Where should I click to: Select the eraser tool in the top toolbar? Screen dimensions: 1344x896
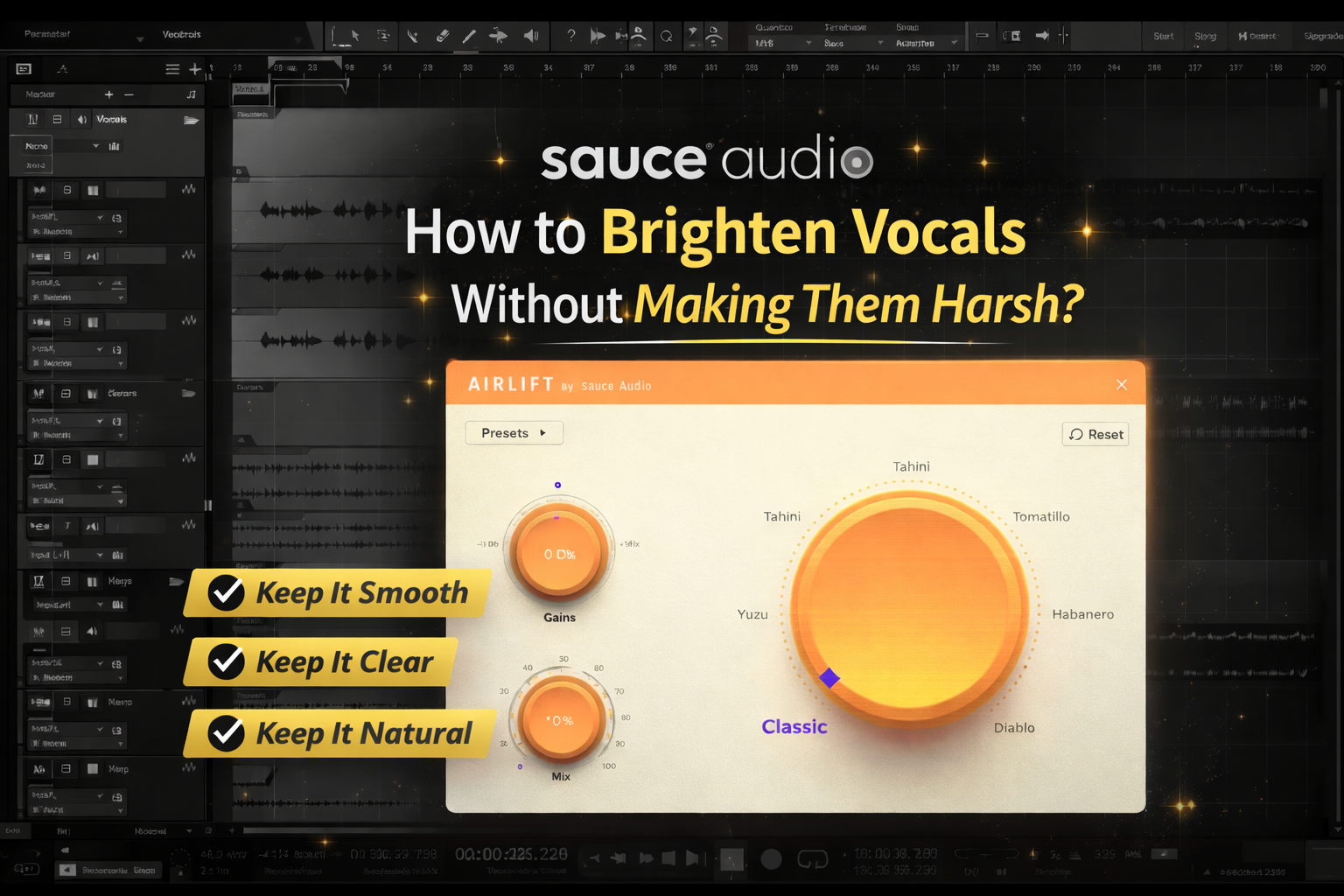tap(443, 36)
